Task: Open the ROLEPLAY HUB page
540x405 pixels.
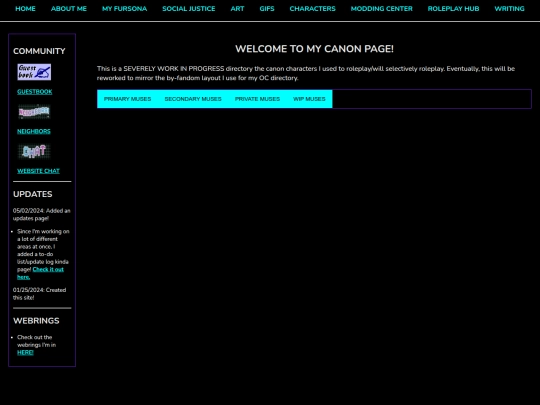Action: (x=453, y=9)
